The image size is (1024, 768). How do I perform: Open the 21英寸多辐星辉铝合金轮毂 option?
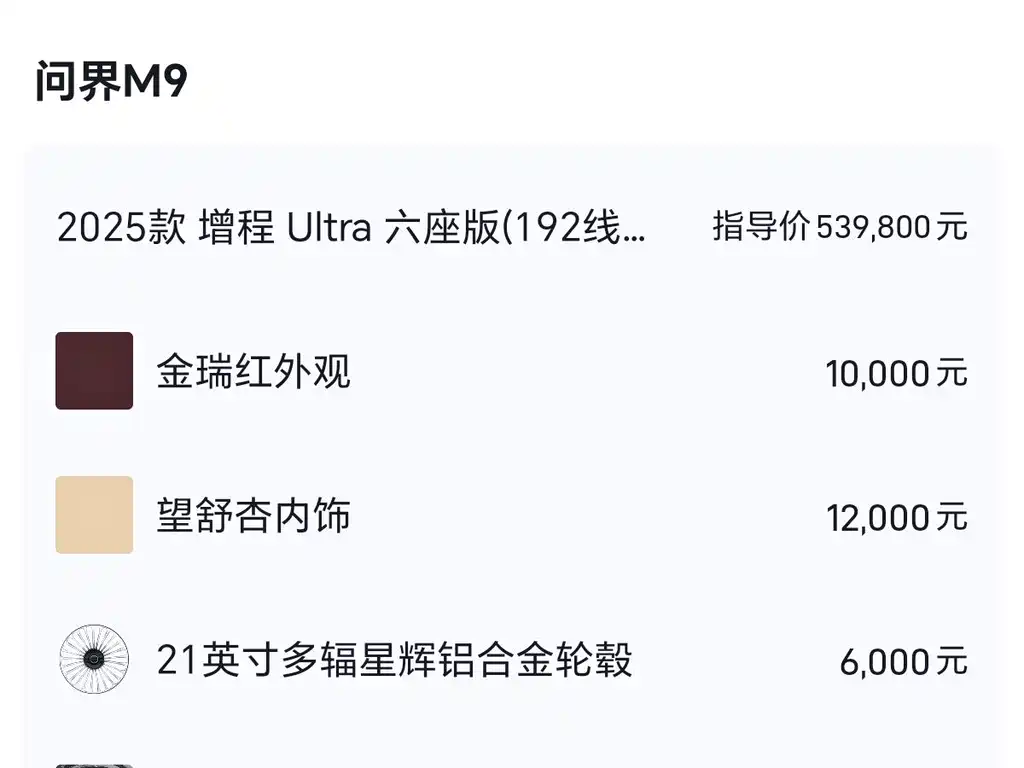tap(511, 660)
